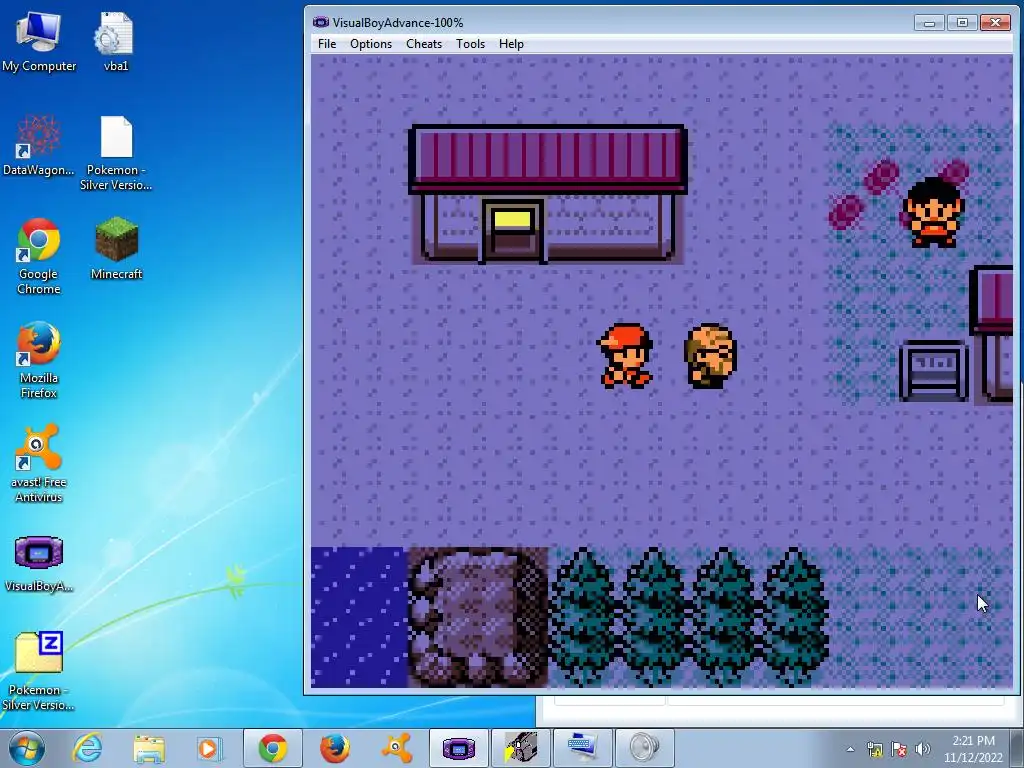
Task: Show hidden system tray icons arrow
Action: [x=850, y=749]
